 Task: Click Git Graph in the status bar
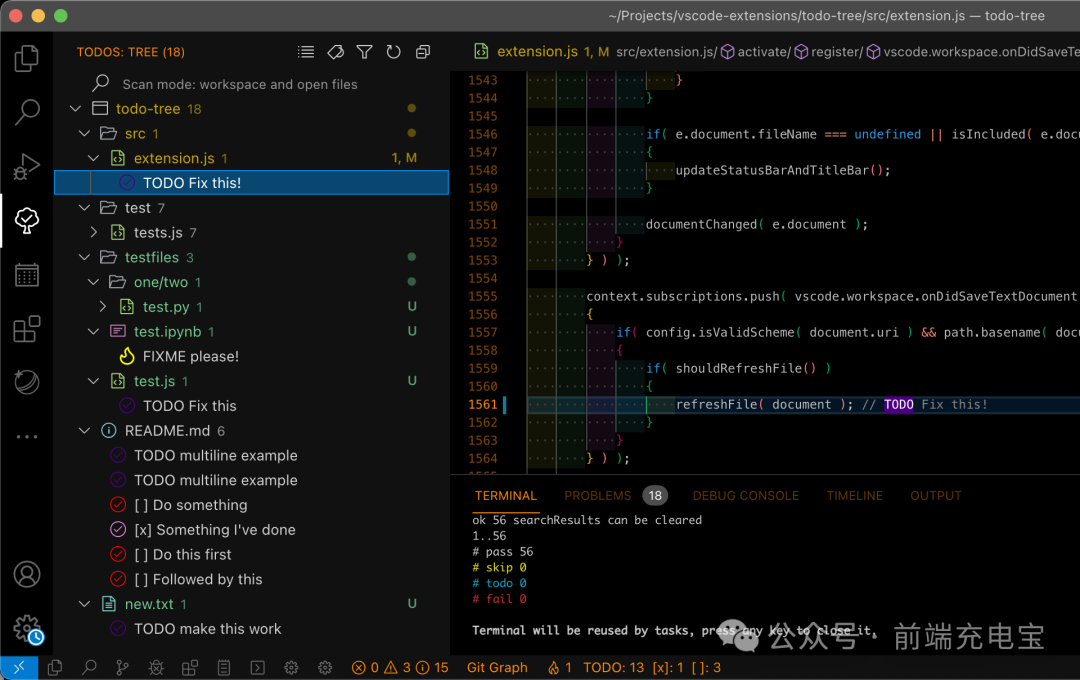[497, 667]
